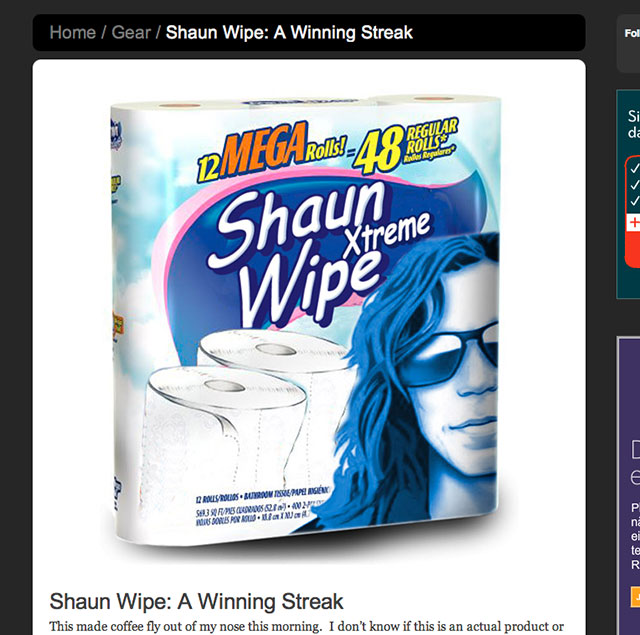Click the teal ad headline text

pyautogui.click(x=634, y=124)
